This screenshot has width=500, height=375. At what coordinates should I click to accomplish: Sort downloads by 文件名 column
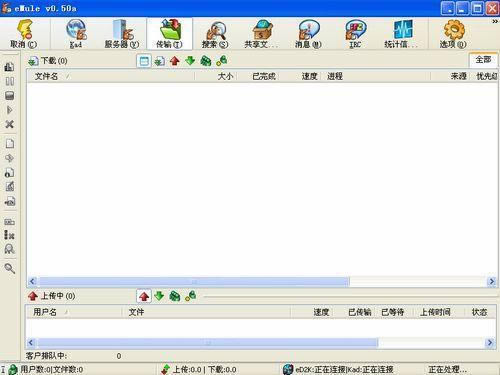(x=111, y=76)
